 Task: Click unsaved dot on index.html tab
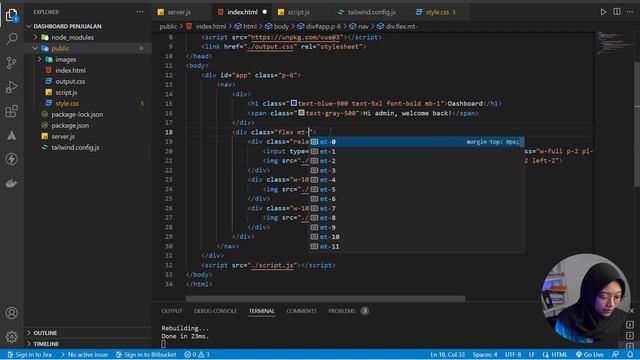[x=264, y=12]
